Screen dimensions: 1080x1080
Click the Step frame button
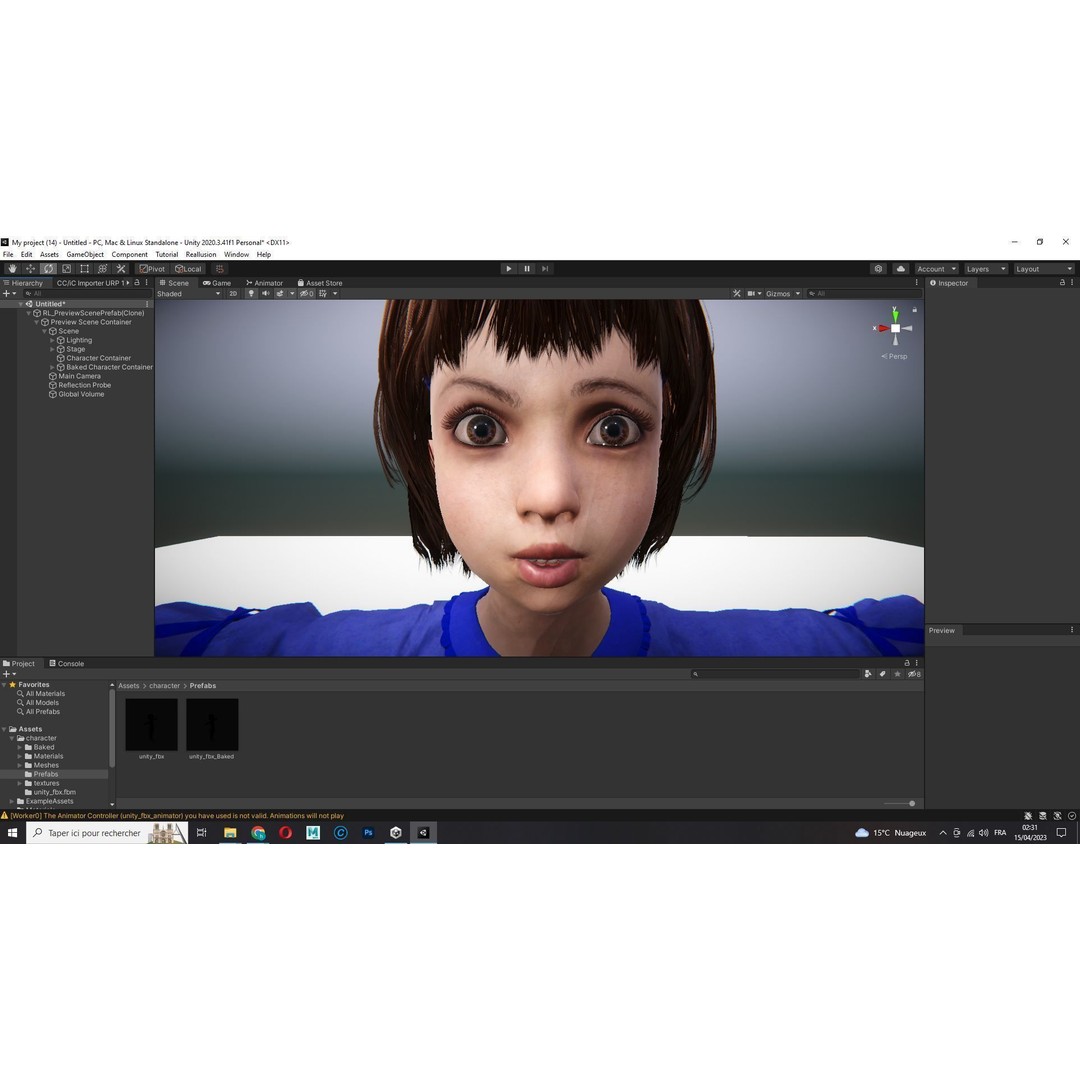tap(545, 269)
